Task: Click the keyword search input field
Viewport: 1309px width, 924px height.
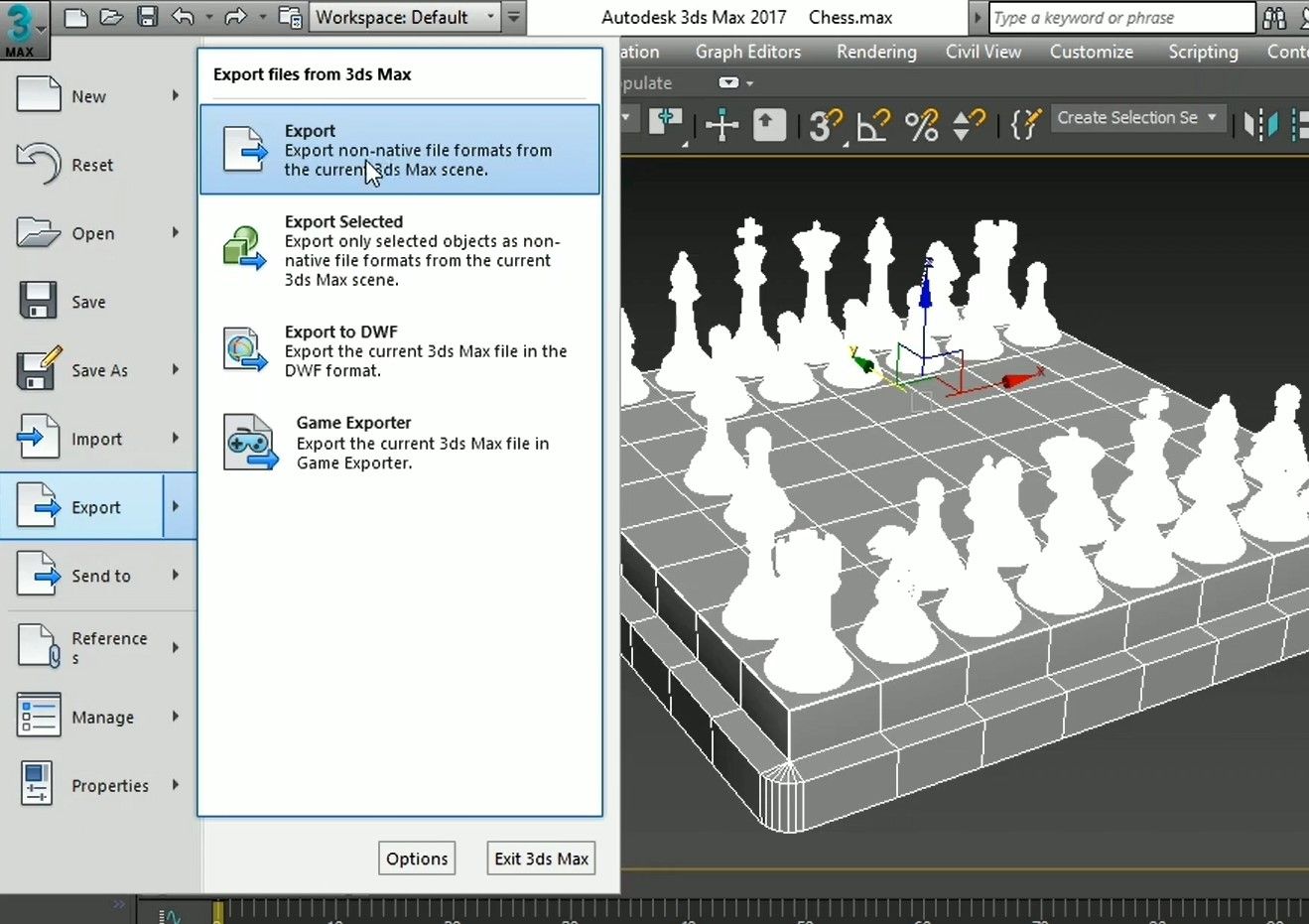Action: (x=1121, y=18)
